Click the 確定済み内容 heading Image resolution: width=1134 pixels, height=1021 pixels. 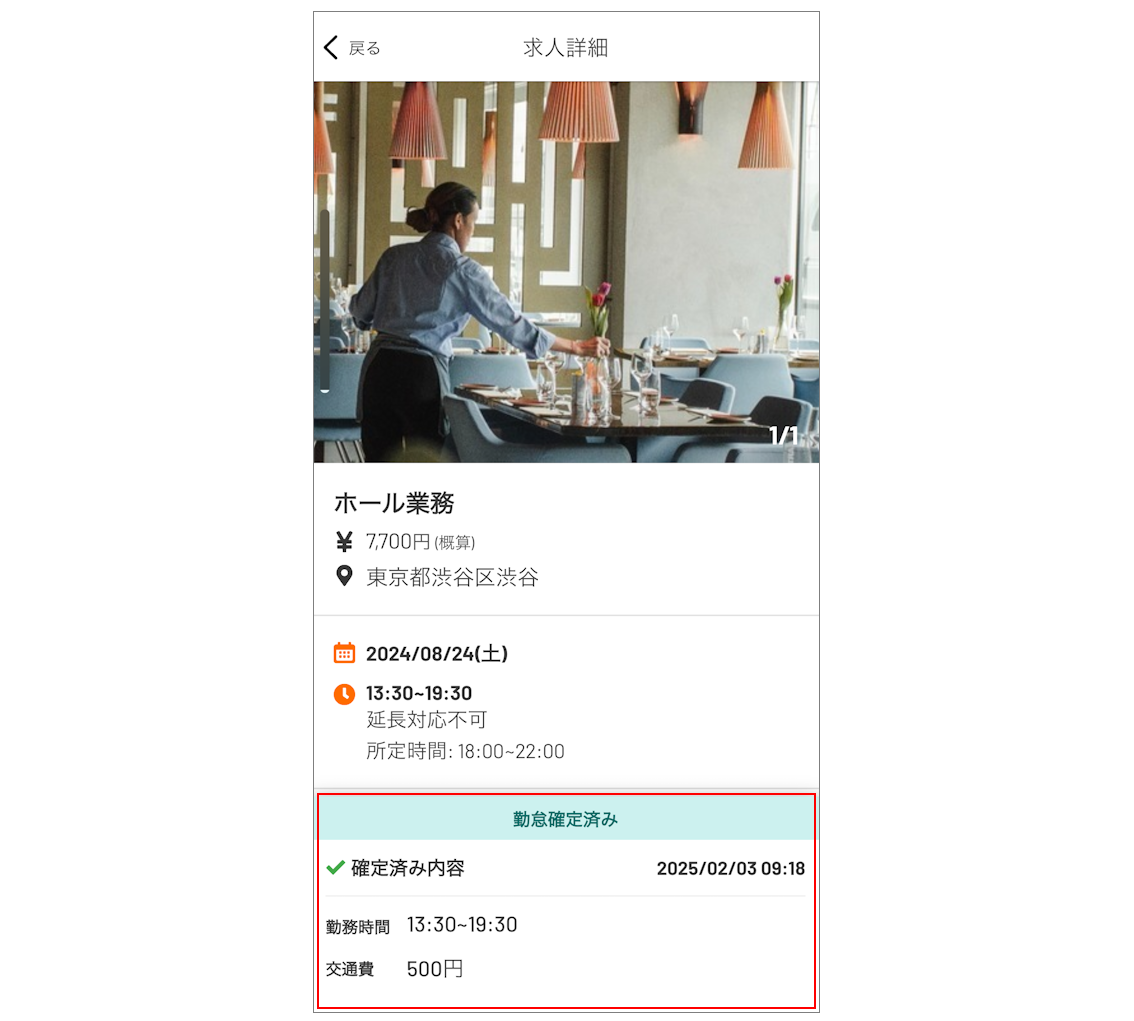coord(408,868)
